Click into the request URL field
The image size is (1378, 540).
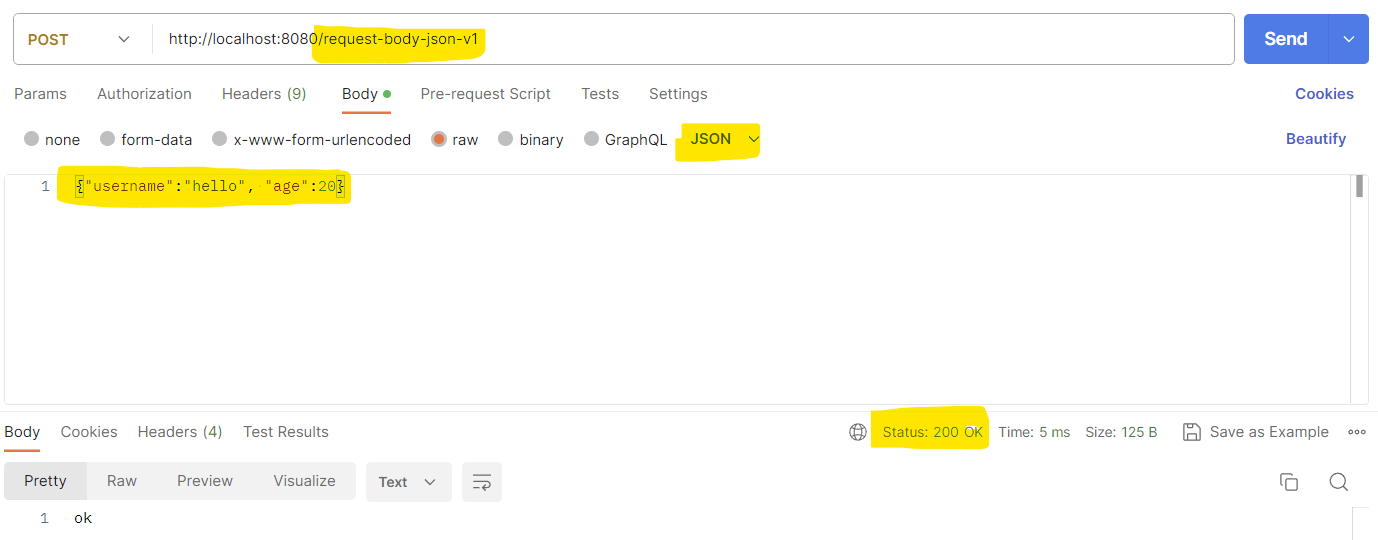point(694,40)
